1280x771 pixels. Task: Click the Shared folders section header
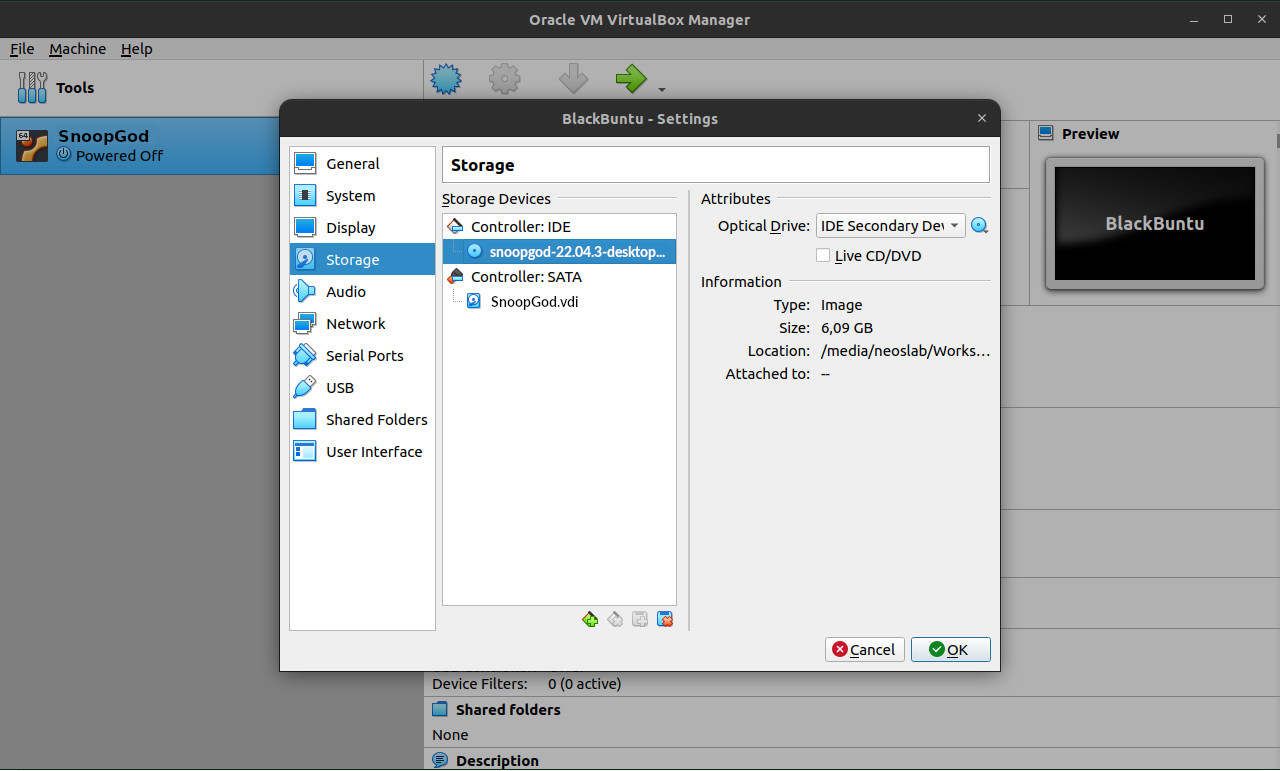pos(508,710)
